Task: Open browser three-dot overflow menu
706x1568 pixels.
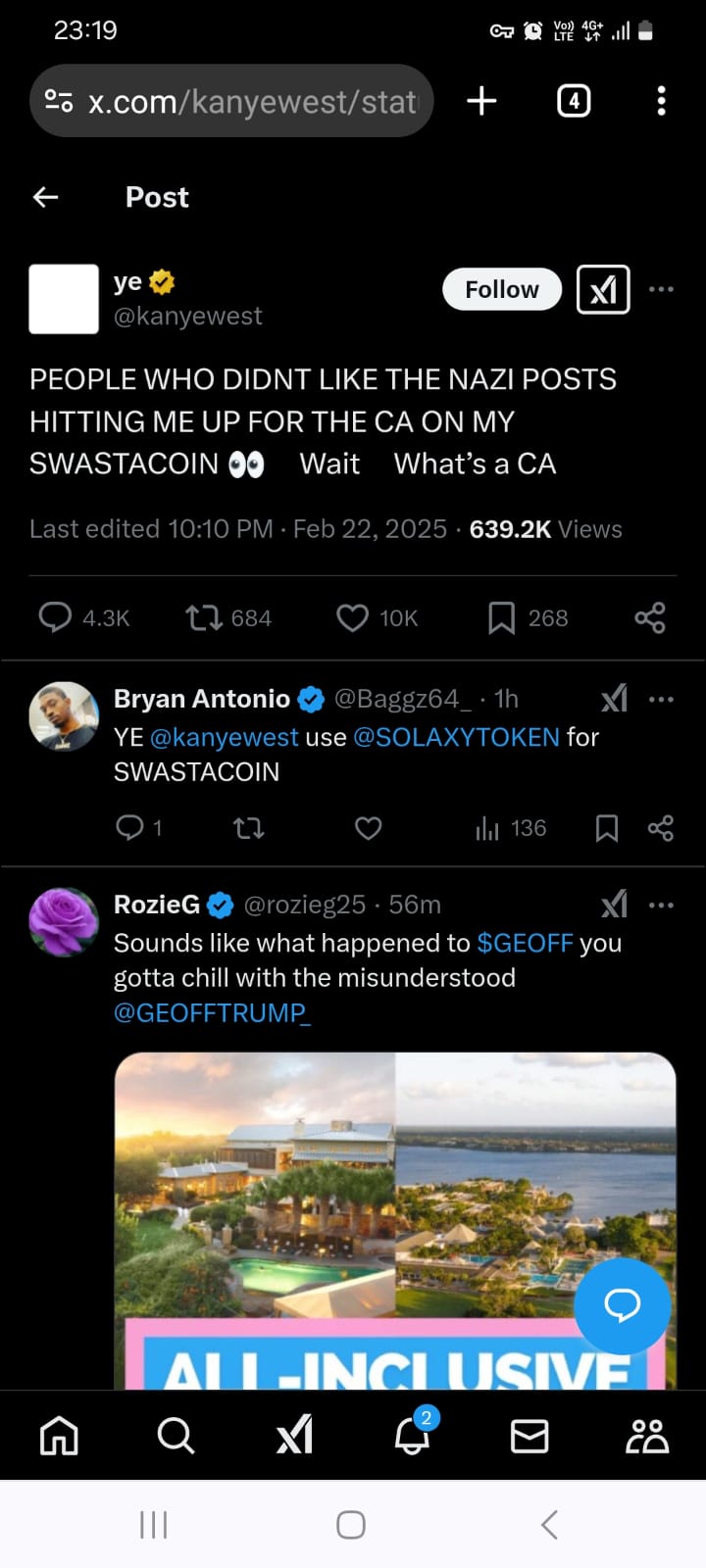Action: [662, 101]
